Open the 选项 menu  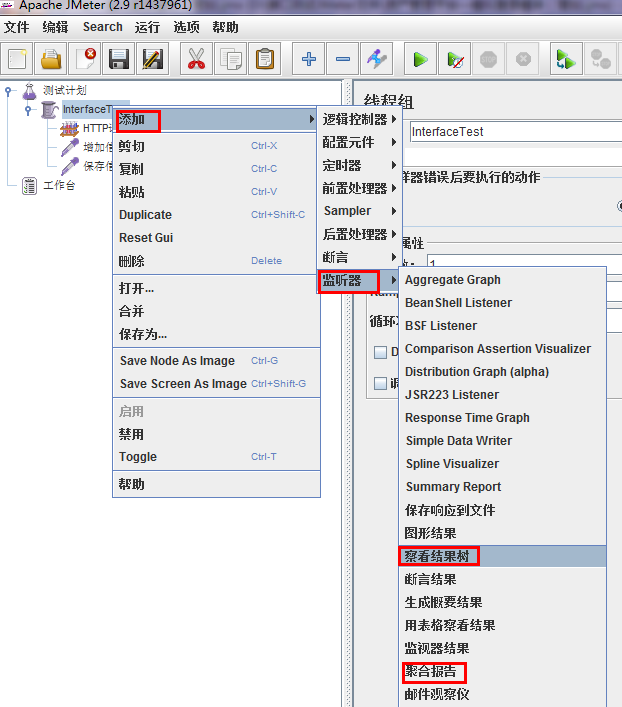(187, 27)
